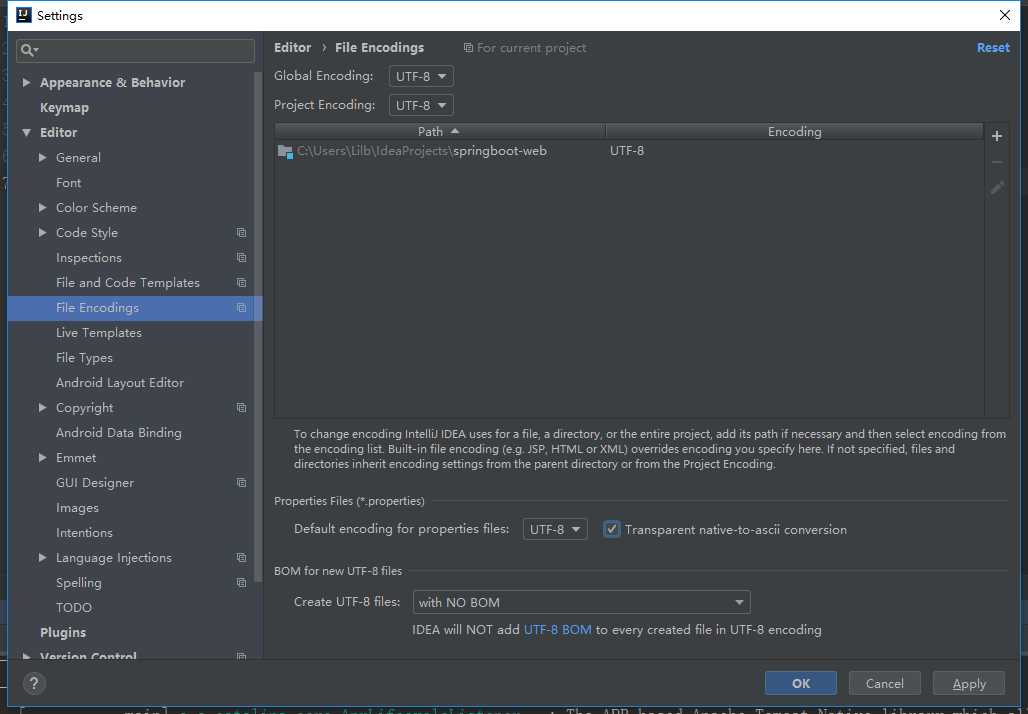
Task: Click Editor in the breadcrumb
Action: [292, 48]
